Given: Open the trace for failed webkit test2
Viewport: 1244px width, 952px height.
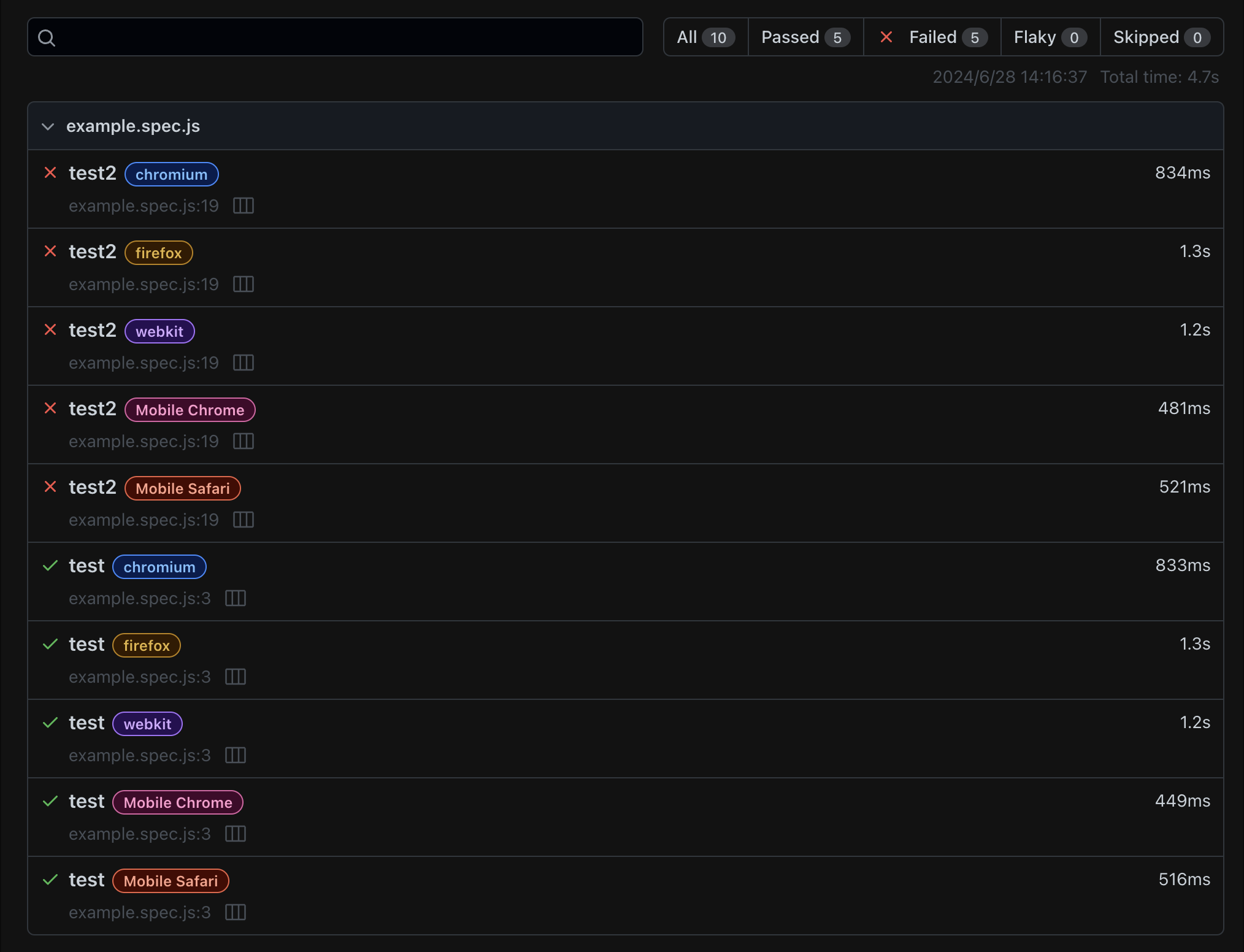Looking at the screenshot, I should (x=242, y=363).
